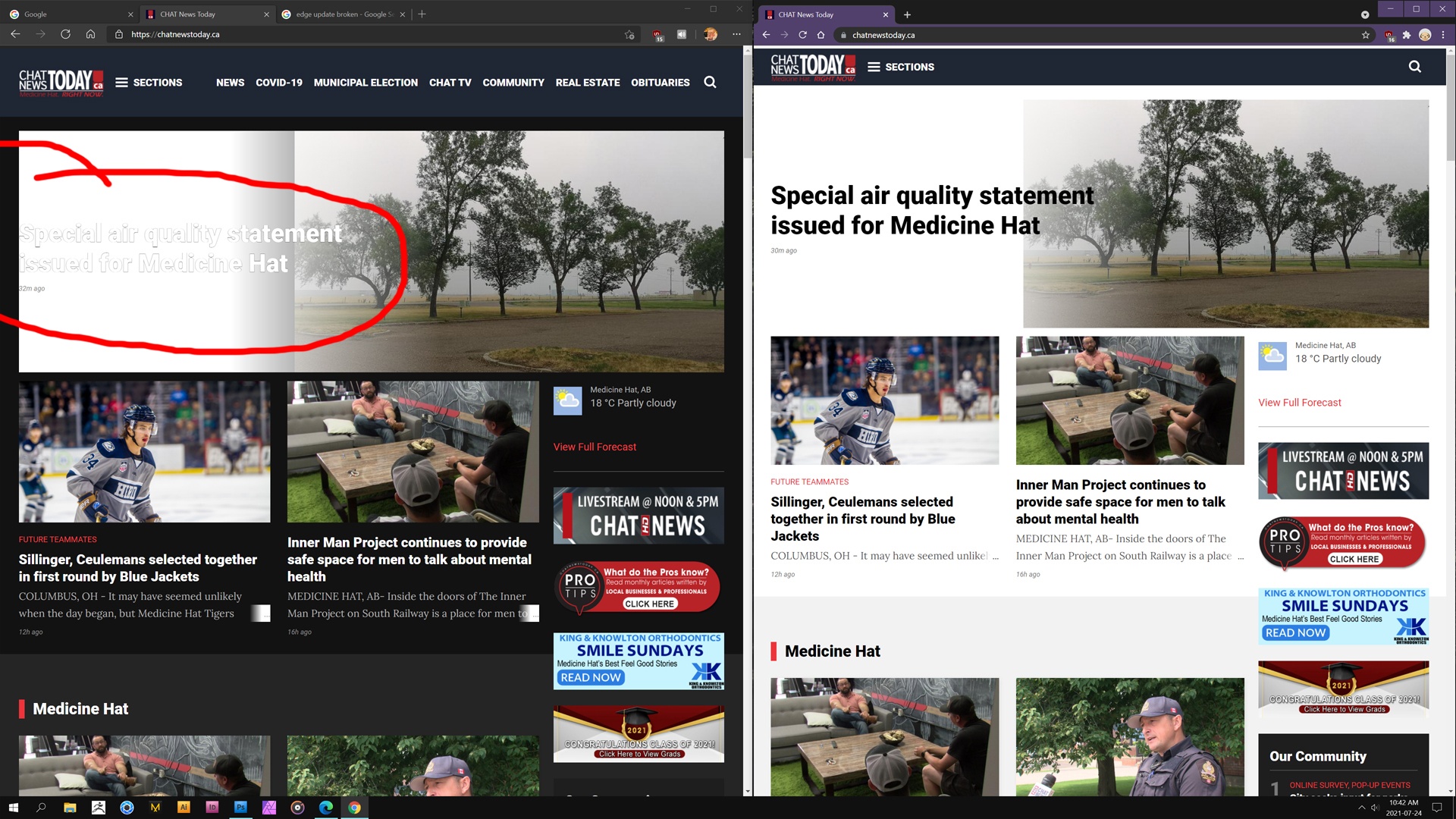
Task: Click View Full Forecast link in left window
Action: click(595, 447)
